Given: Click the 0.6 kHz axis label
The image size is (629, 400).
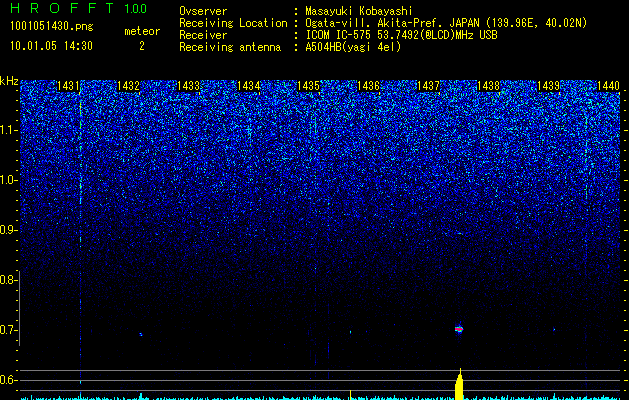Looking at the screenshot, I should point(8,380).
